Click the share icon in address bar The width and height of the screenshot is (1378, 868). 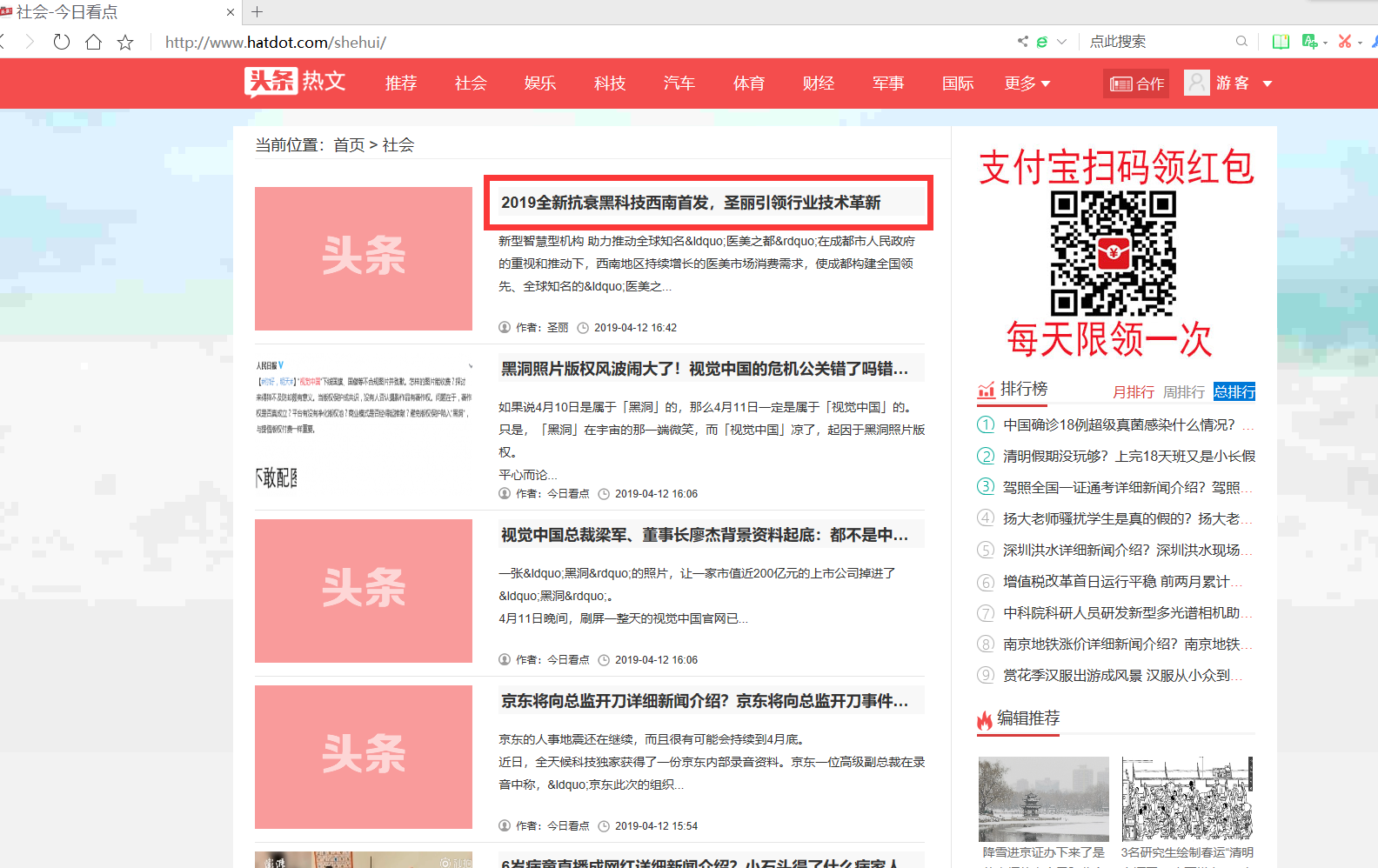1023,41
